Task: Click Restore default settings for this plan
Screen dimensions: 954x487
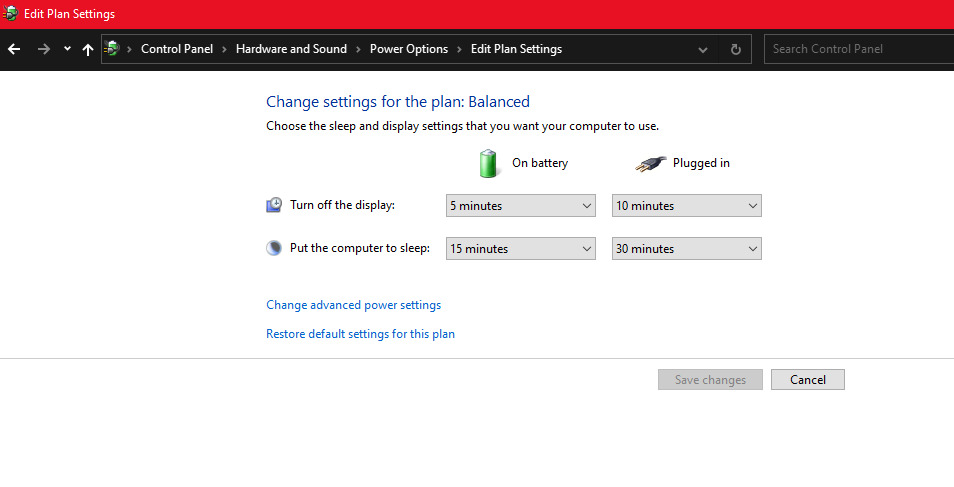Action: point(360,334)
